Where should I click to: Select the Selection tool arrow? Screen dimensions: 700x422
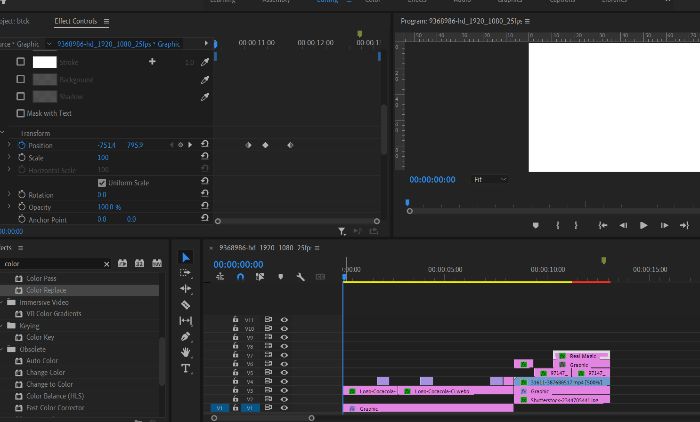(186, 258)
